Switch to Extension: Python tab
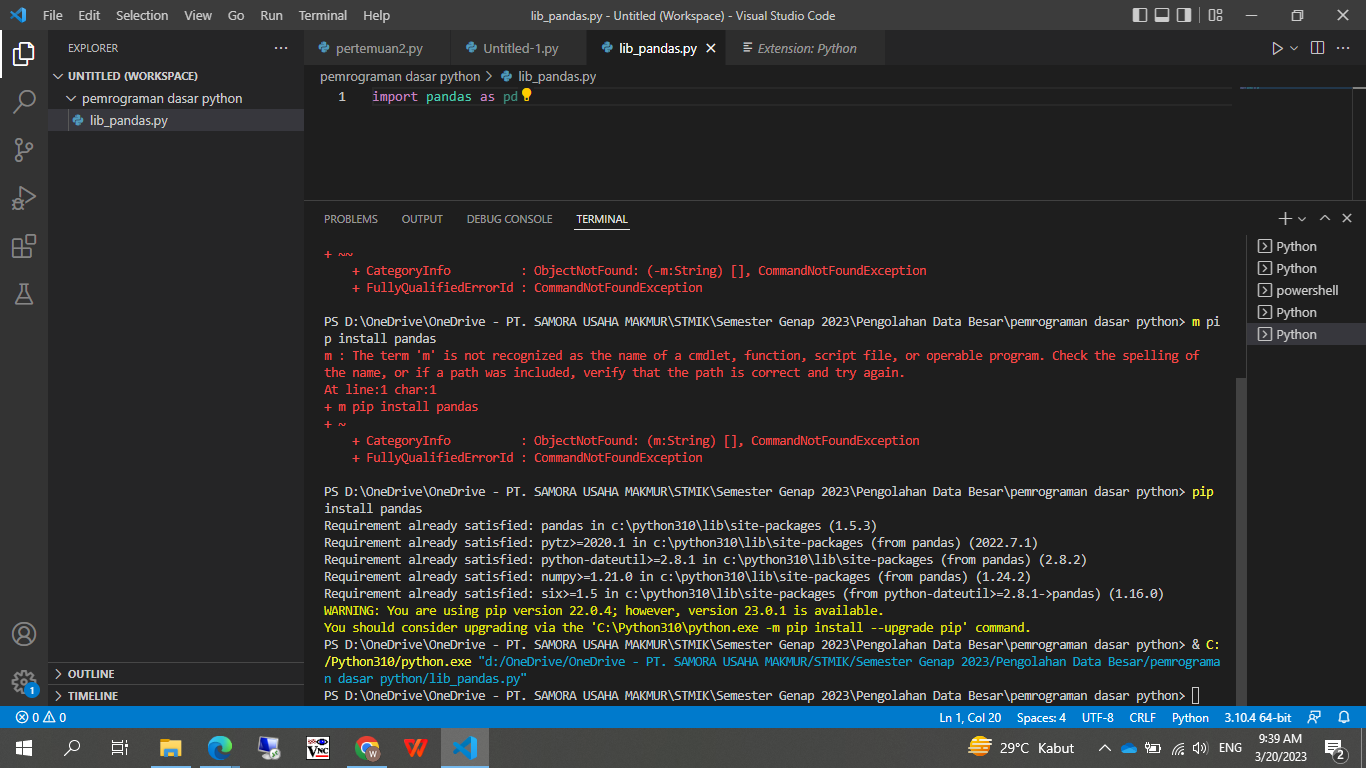The width and height of the screenshot is (1366, 768). [806, 48]
